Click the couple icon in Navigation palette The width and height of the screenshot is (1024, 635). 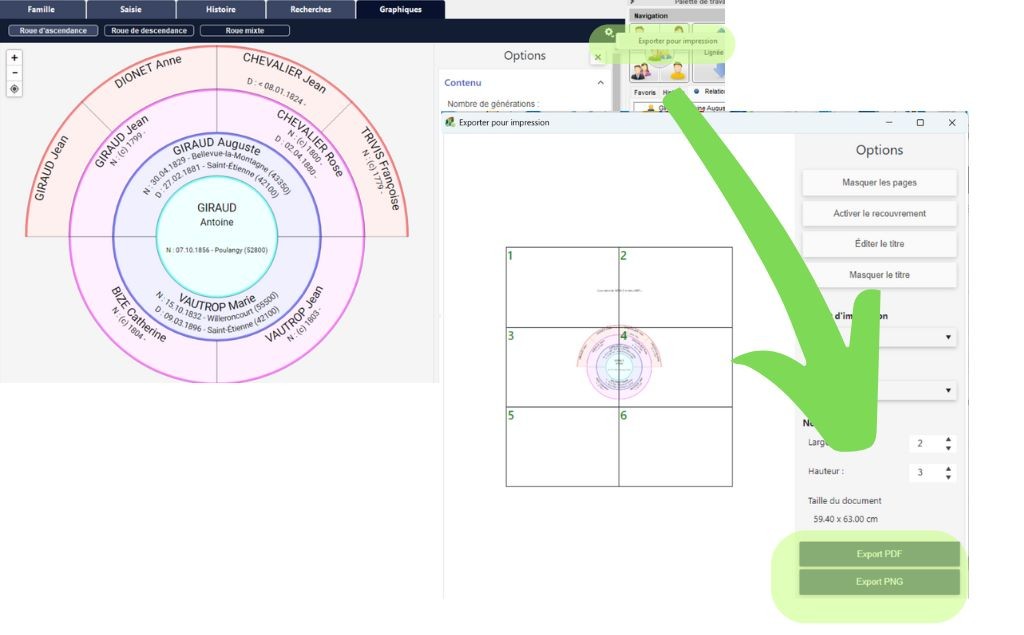(x=641, y=70)
